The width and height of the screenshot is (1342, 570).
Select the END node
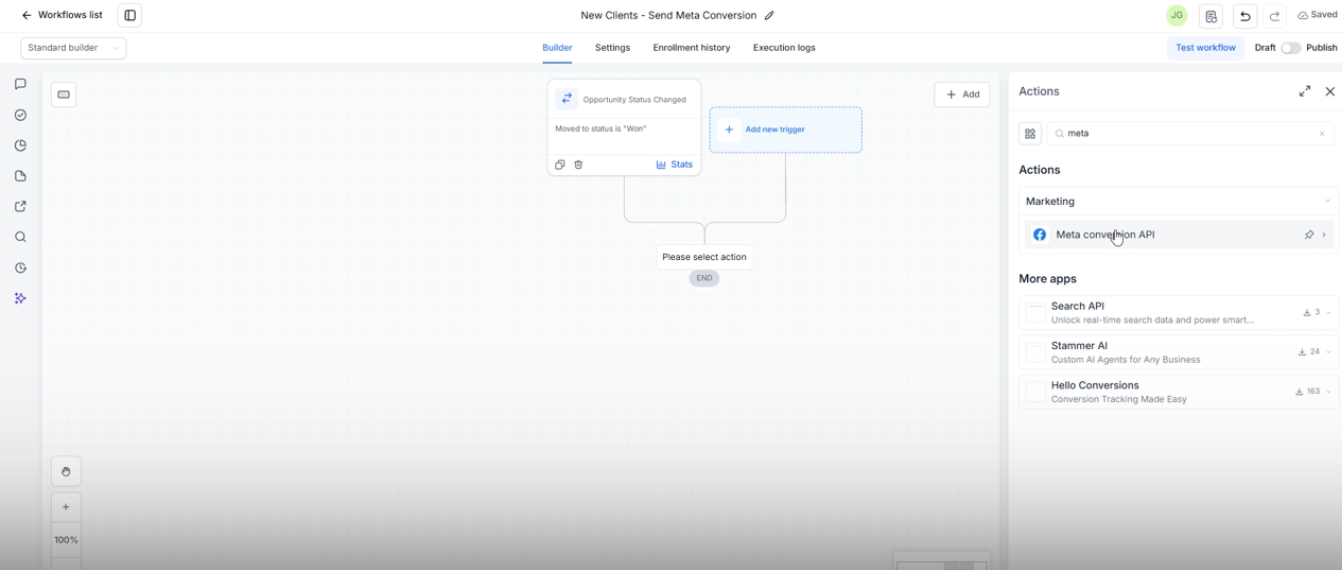[x=704, y=278]
